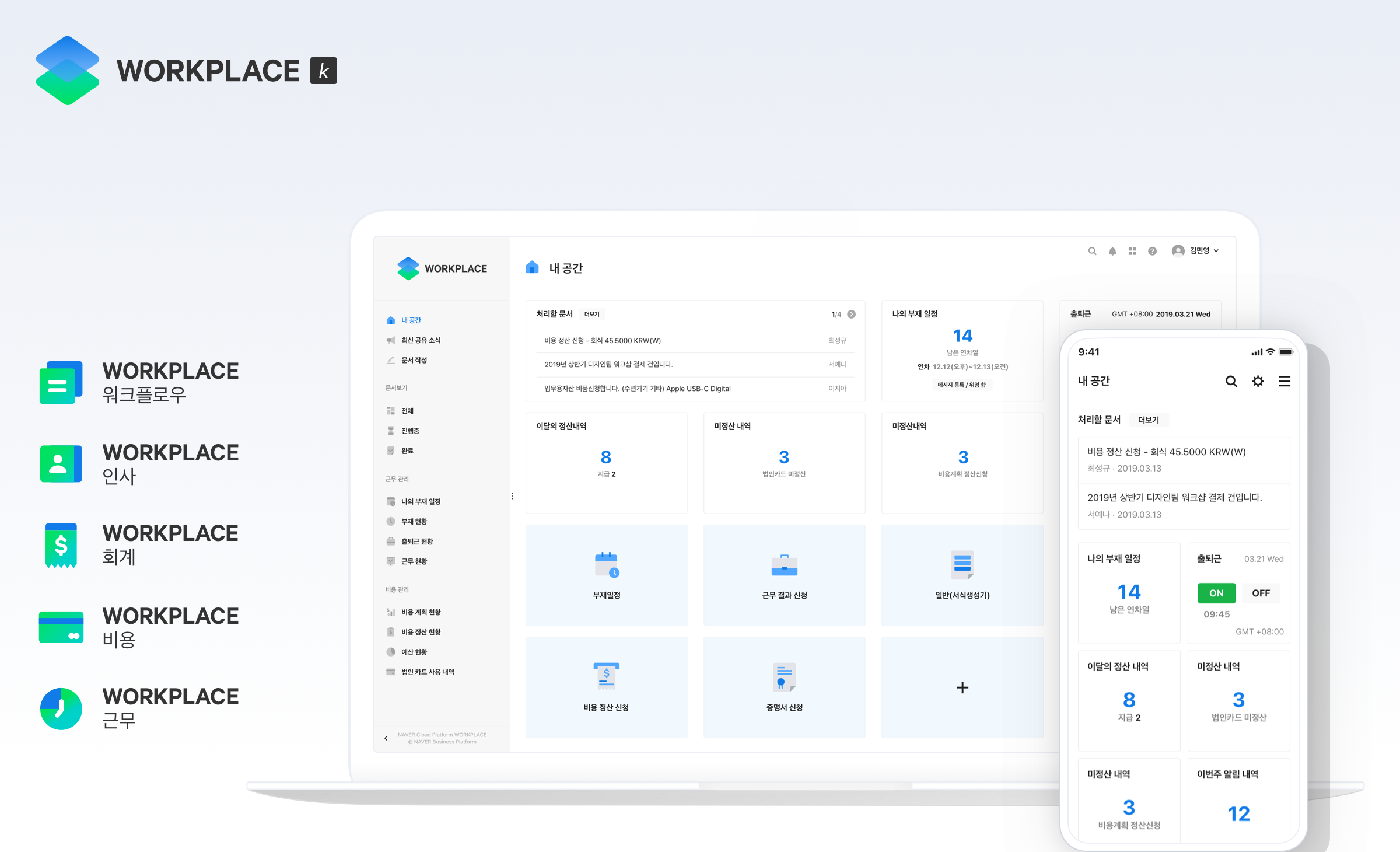Click the search magnifier icon in desktop header
This screenshot has width=1400, height=852.
pos(1092,251)
